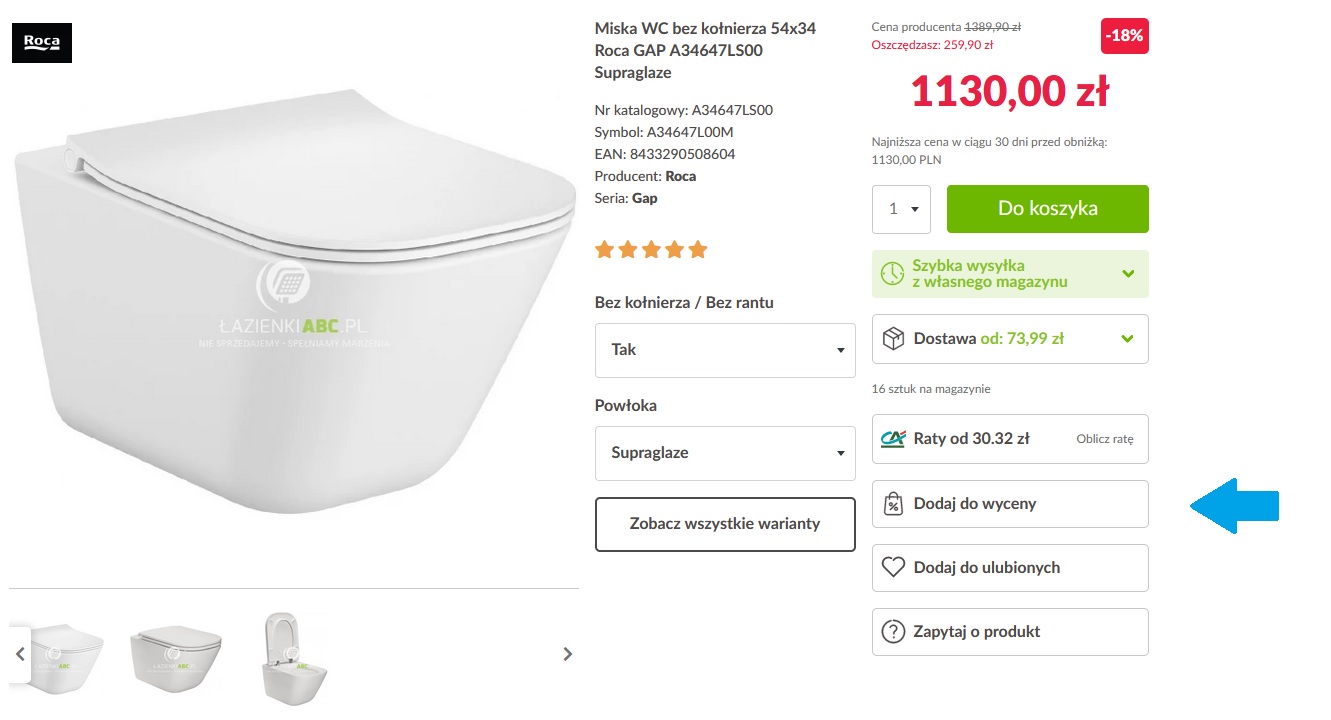Screen dimensions: 1331x720
Task: Click the delivery box icon
Action: pos(893,339)
